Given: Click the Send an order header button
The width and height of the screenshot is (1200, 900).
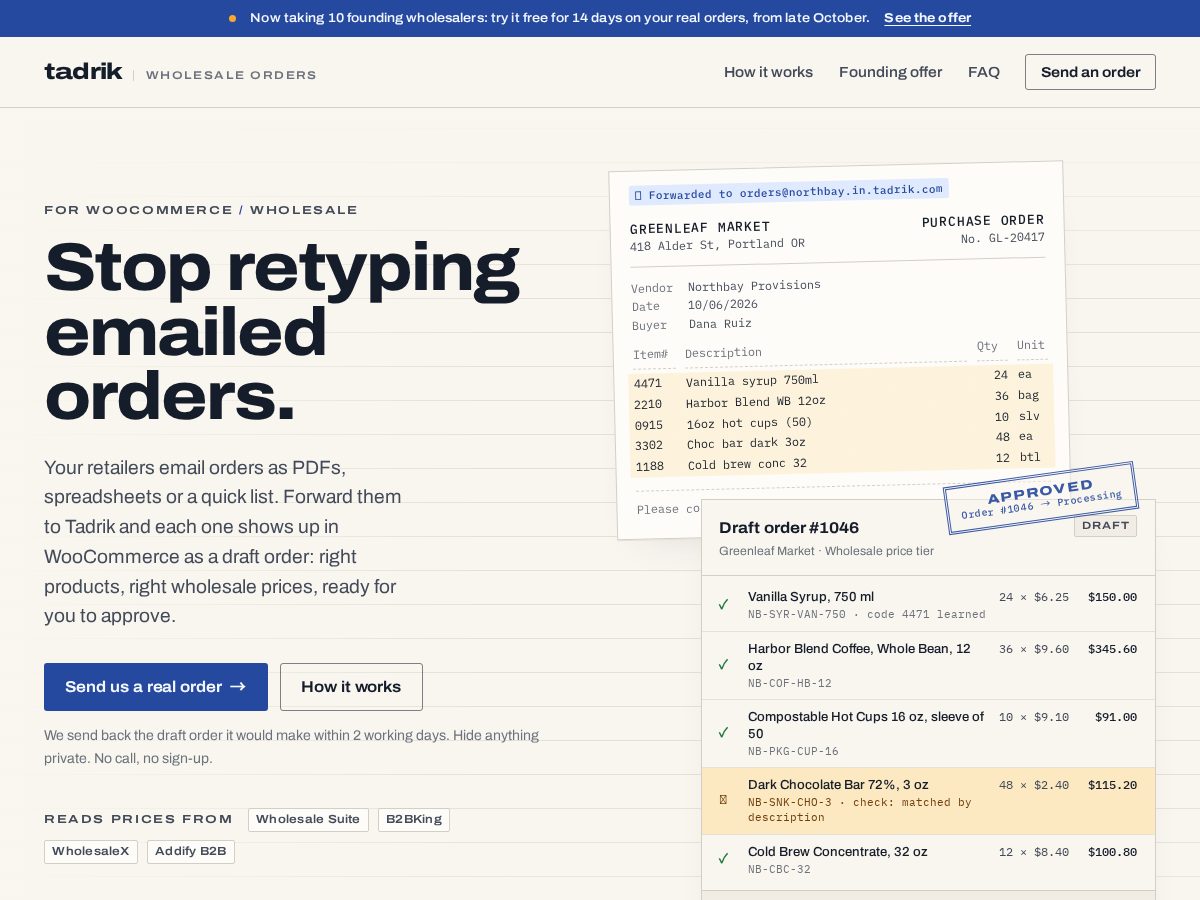Looking at the screenshot, I should [1090, 72].
